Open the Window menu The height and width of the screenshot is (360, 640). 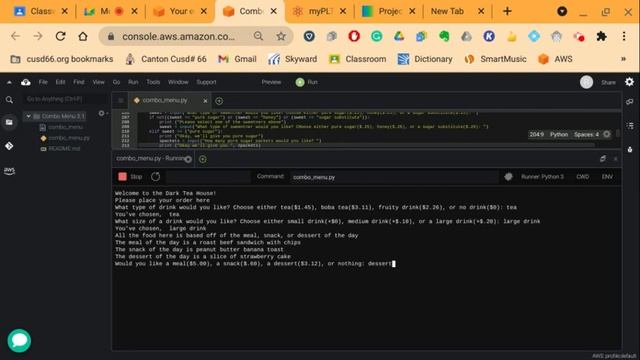178,82
